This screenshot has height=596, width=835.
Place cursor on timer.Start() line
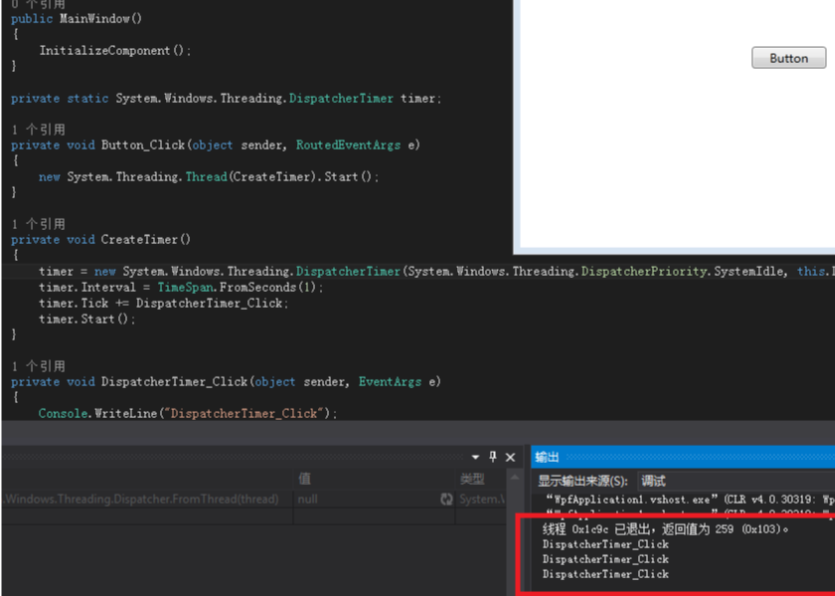coord(87,319)
